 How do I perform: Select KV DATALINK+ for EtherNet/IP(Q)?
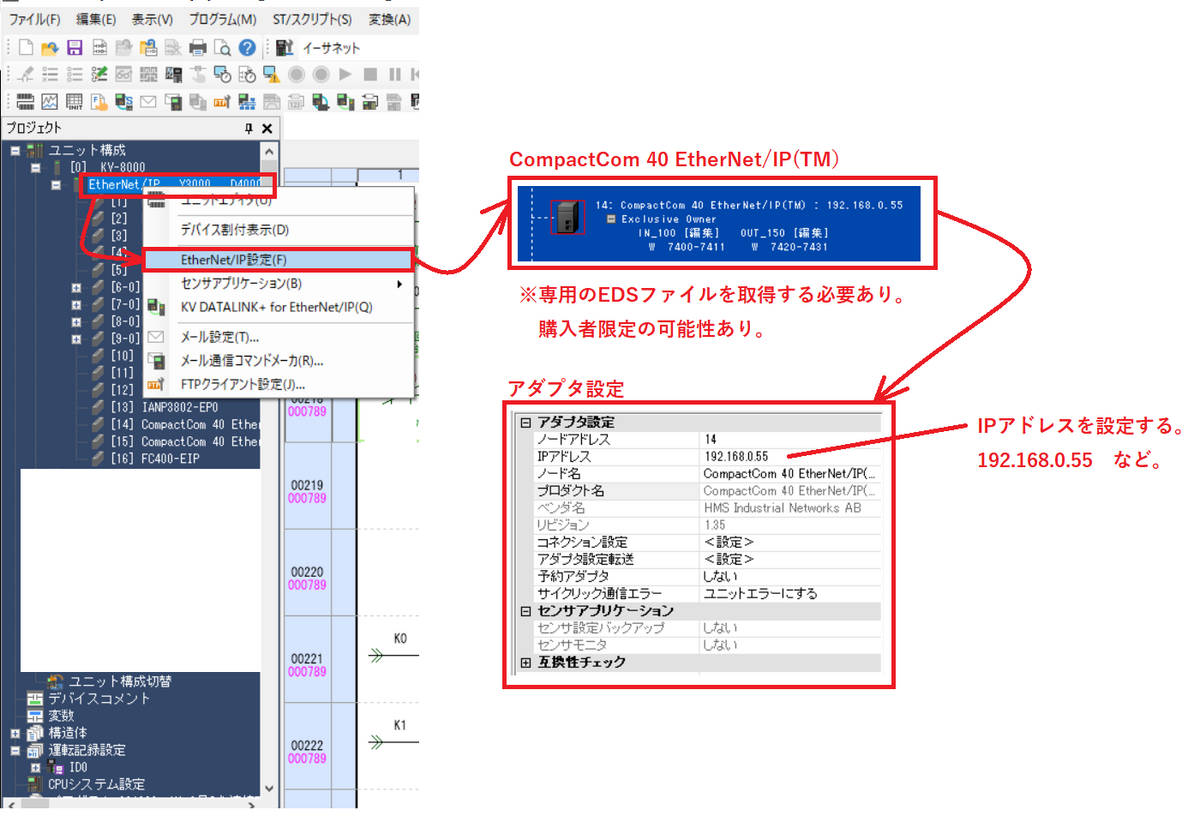[279, 308]
